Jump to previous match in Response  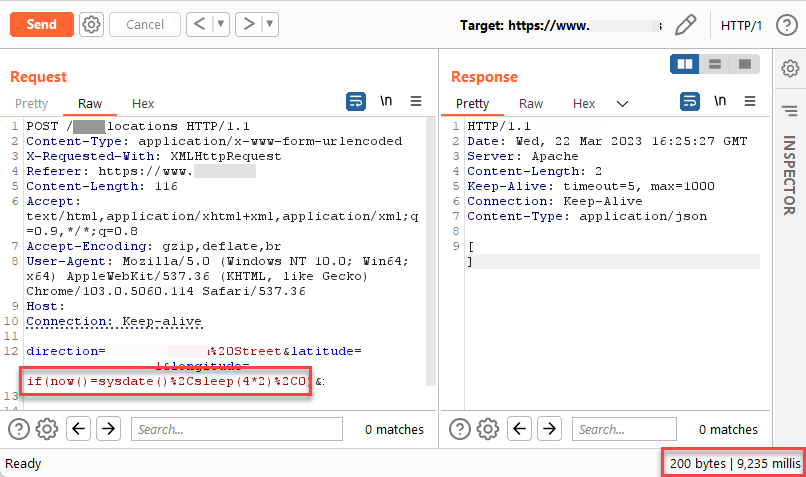point(520,428)
